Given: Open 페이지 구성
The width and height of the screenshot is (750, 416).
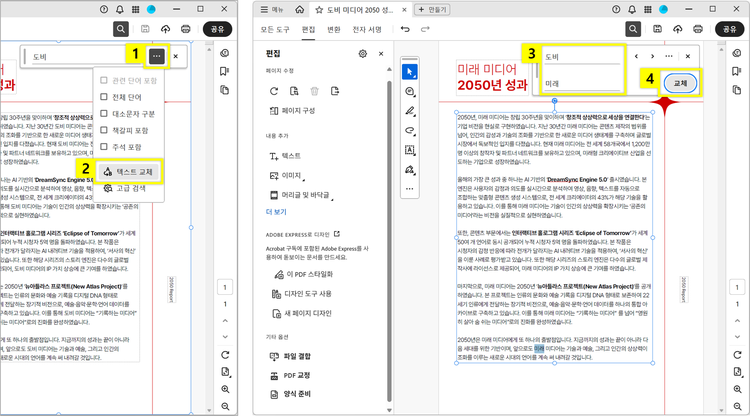Looking at the screenshot, I should tap(292, 110).
